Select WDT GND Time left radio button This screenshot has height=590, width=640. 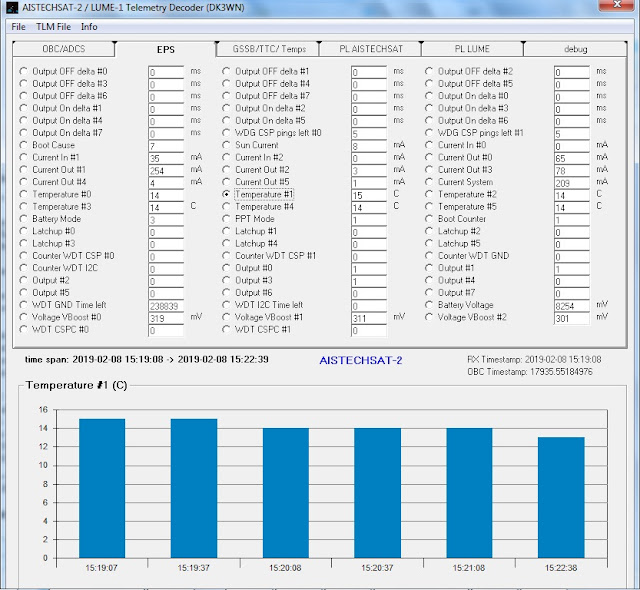click(24, 305)
